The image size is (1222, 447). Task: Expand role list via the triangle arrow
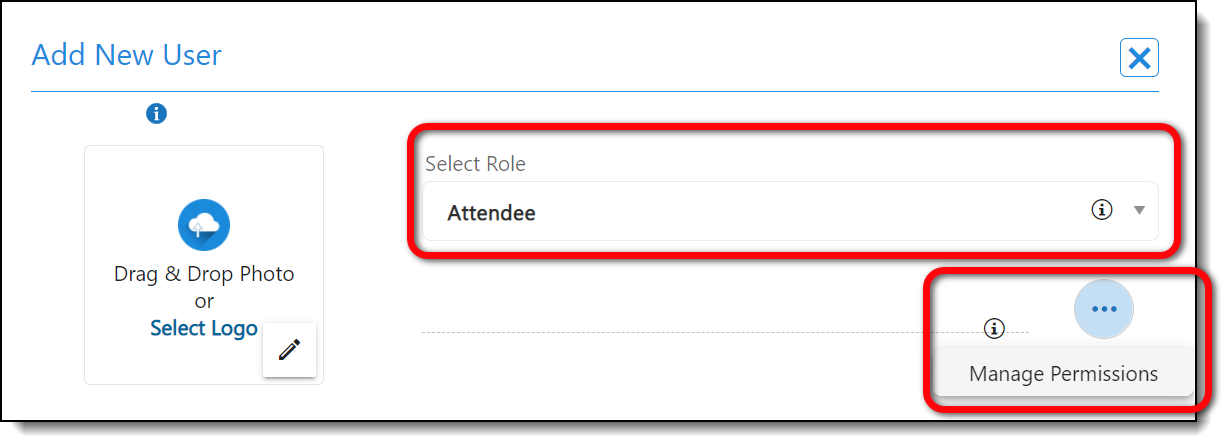tap(1138, 211)
